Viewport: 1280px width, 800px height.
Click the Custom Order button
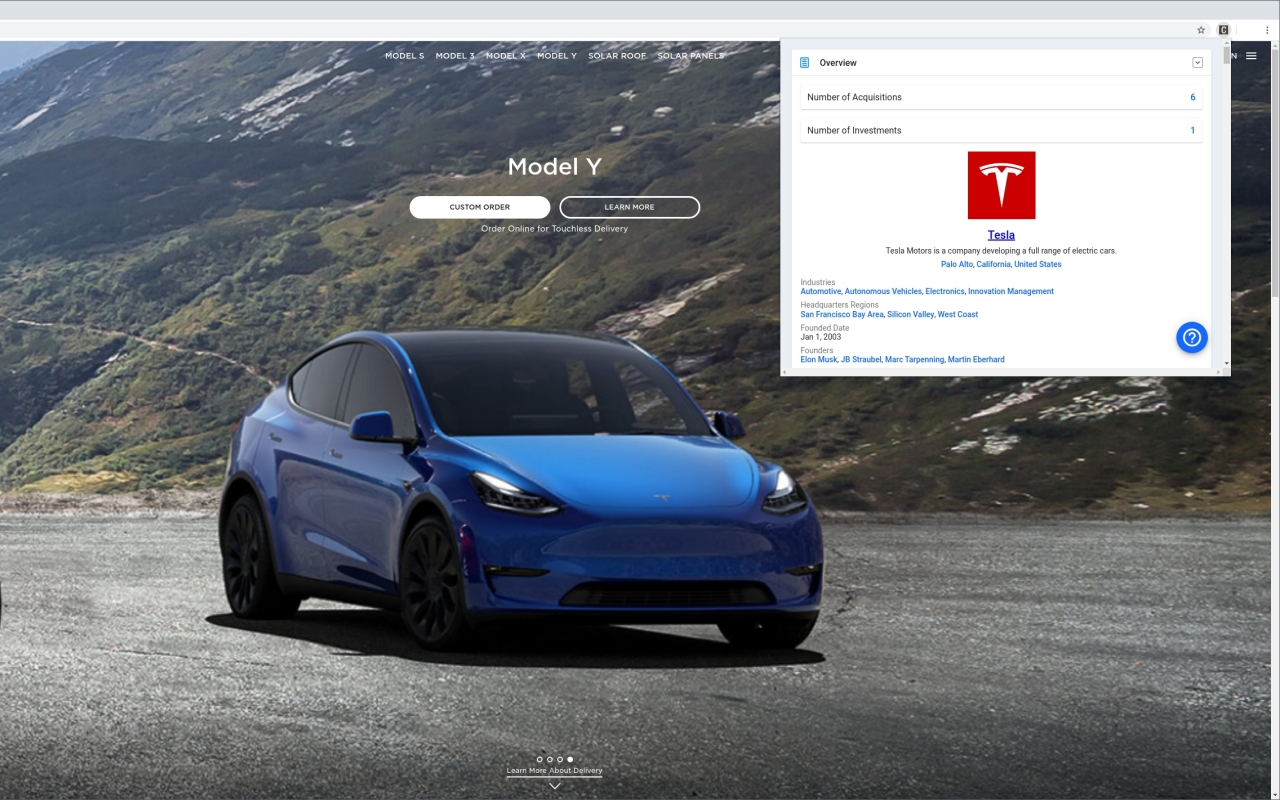point(480,207)
